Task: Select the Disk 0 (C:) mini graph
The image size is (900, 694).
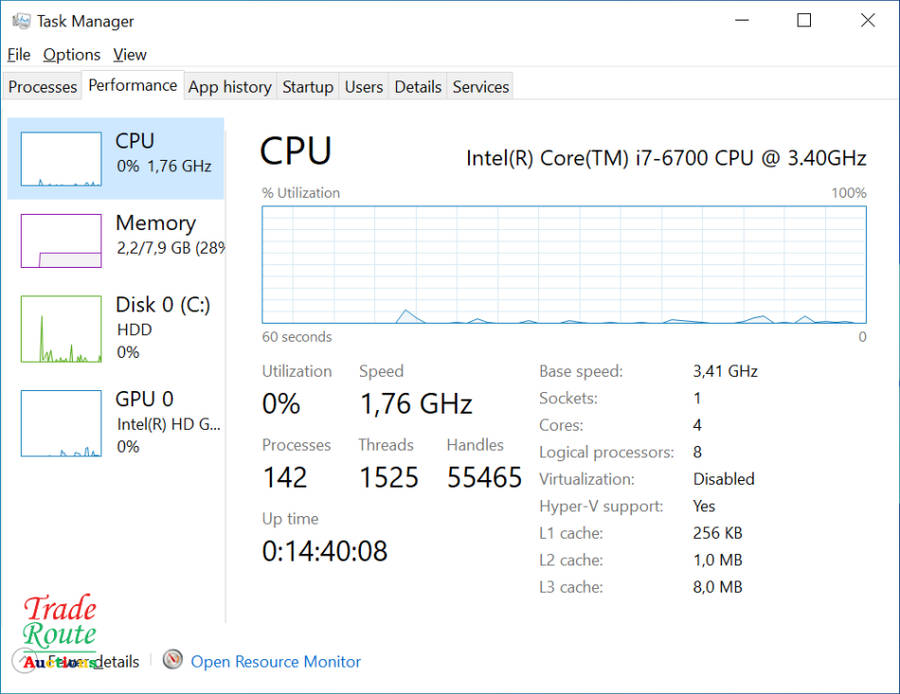Action: [61, 329]
